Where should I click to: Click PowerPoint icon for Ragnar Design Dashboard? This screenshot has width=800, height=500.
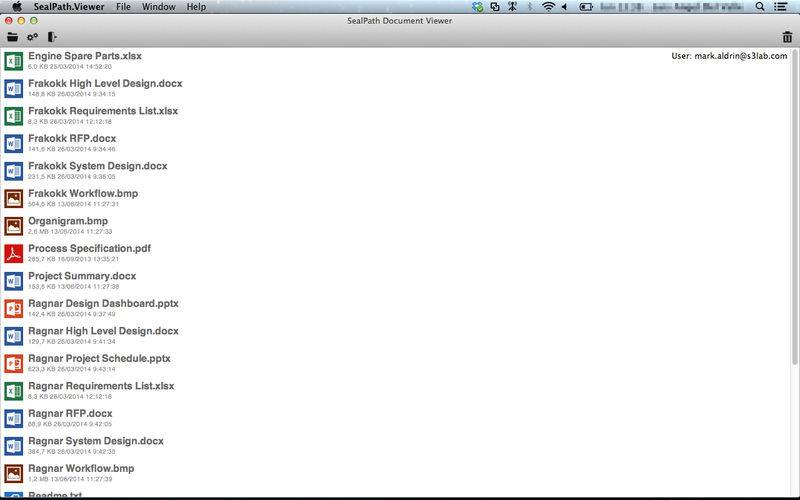pyautogui.click(x=14, y=309)
